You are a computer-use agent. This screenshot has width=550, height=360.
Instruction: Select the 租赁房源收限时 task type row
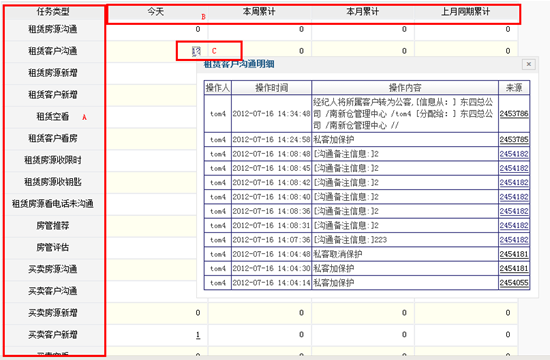click(53, 160)
